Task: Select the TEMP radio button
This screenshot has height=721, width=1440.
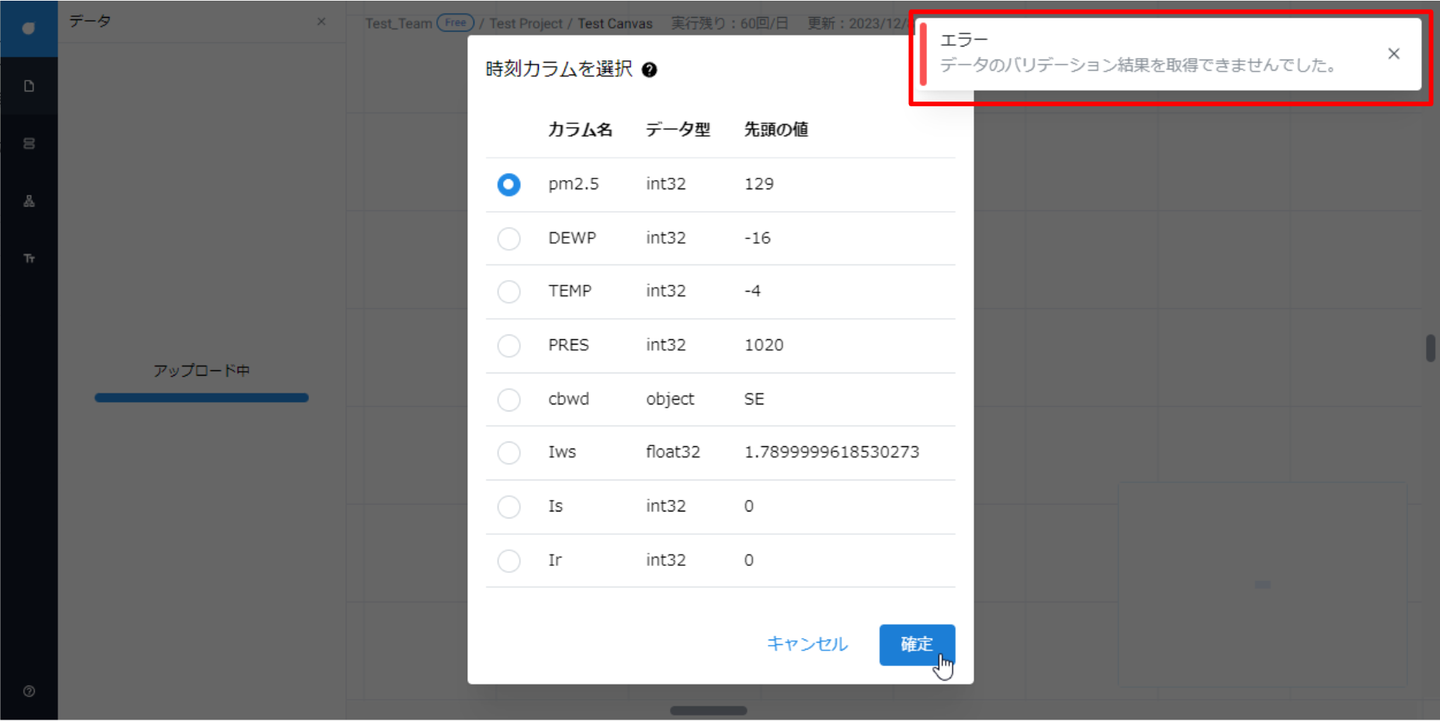Action: click(509, 291)
